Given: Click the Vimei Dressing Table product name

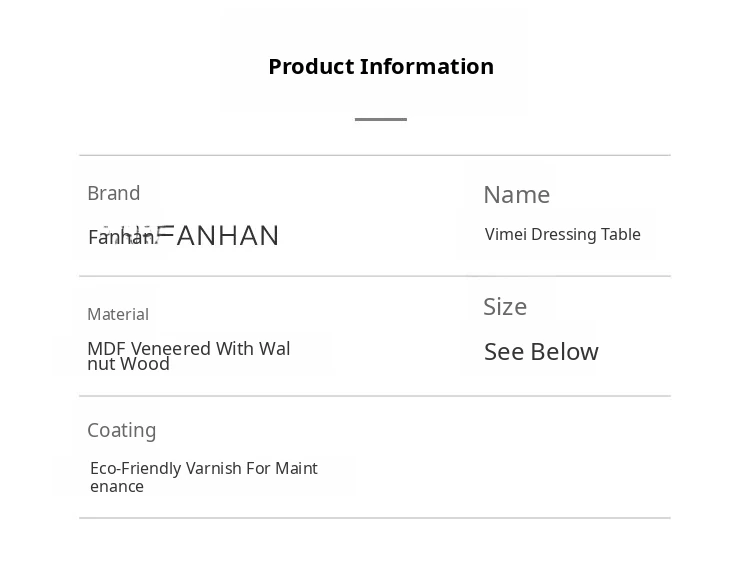Looking at the screenshot, I should 562,234.
